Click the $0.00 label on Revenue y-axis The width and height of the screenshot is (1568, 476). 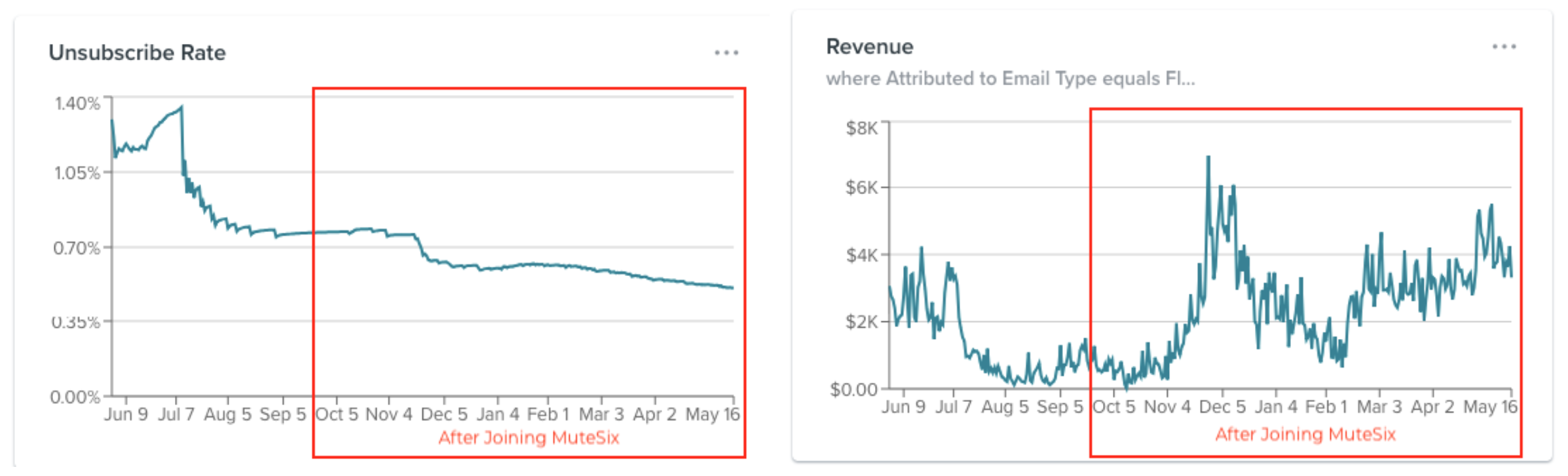click(x=854, y=389)
